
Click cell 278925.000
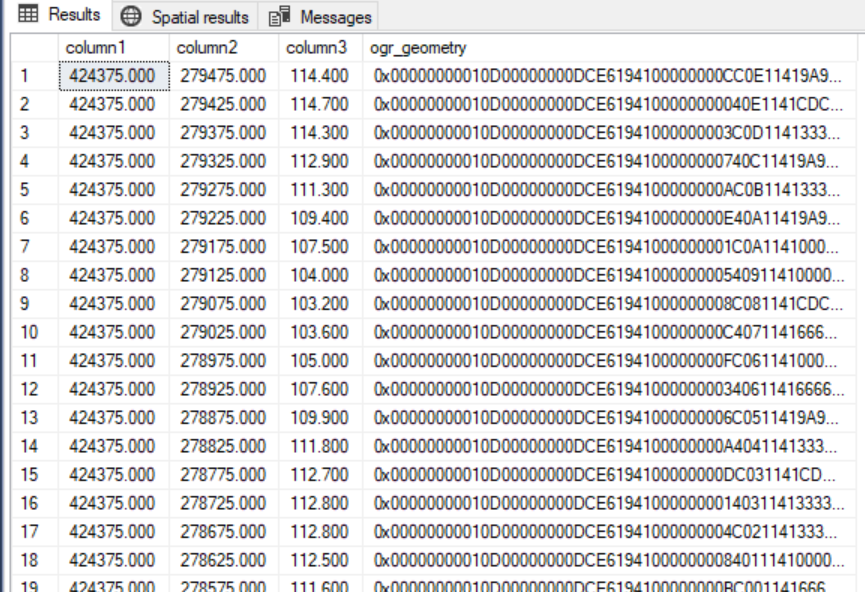(x=224, y=389)
